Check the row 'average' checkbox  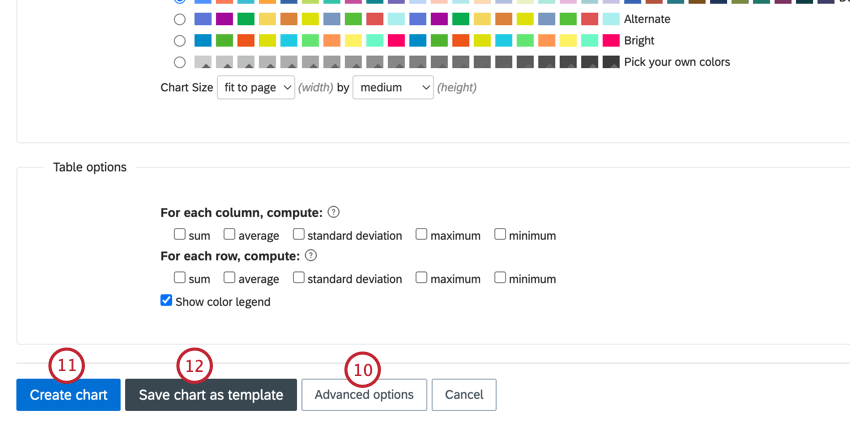pos(229,278)
